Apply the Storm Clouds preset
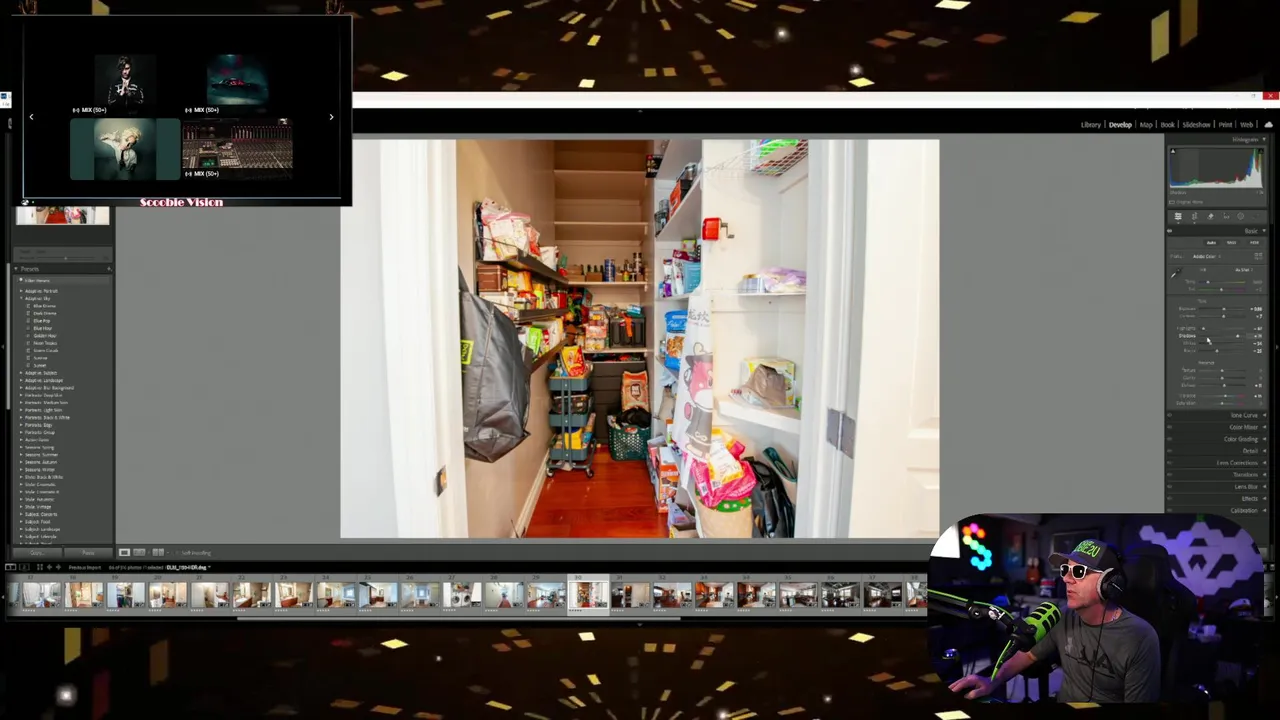The width and height of the screenshot is (1280, 720). pyautogui.click(x=46, y=351)
